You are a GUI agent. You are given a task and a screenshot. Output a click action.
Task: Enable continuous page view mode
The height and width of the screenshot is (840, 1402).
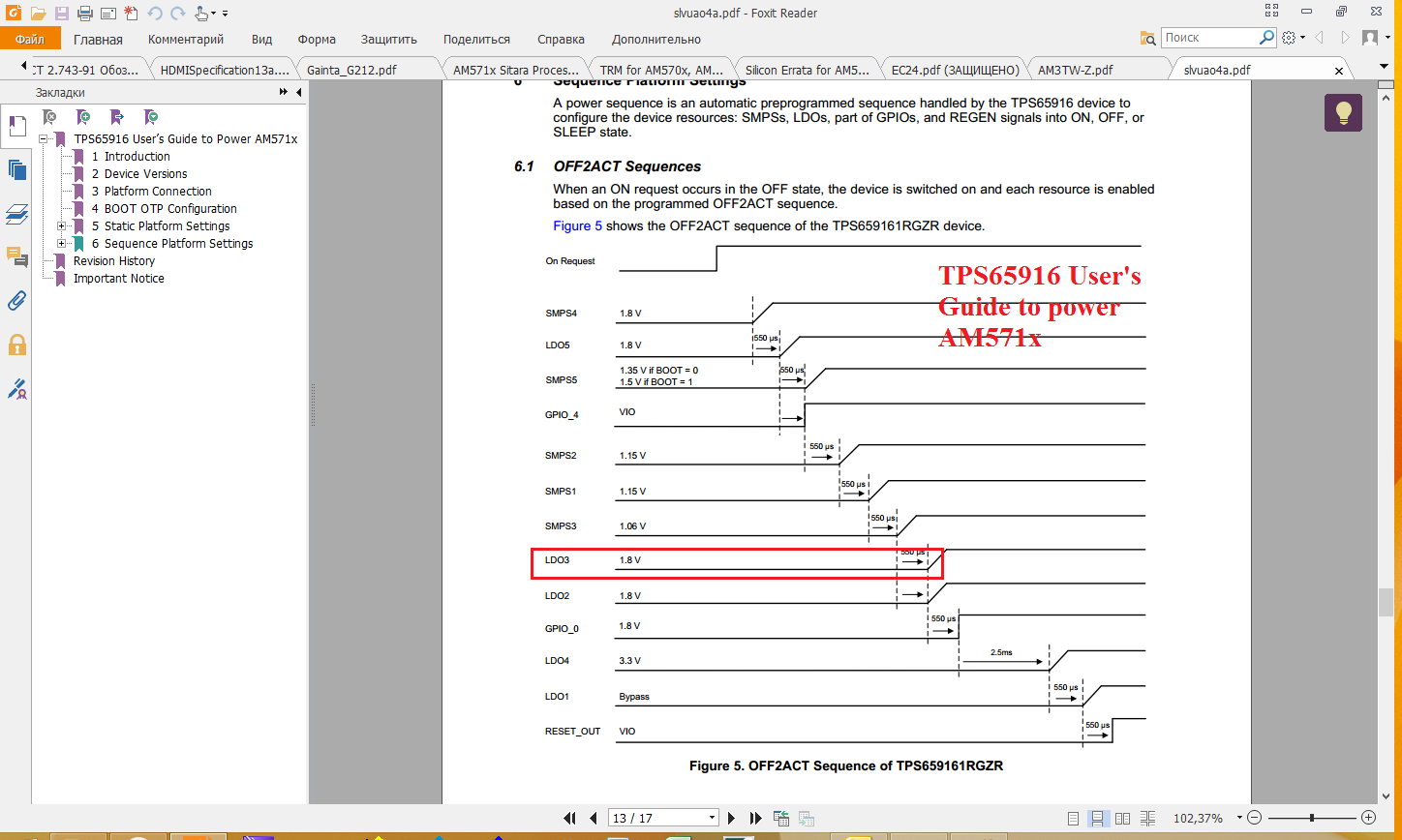[1098, 818]
